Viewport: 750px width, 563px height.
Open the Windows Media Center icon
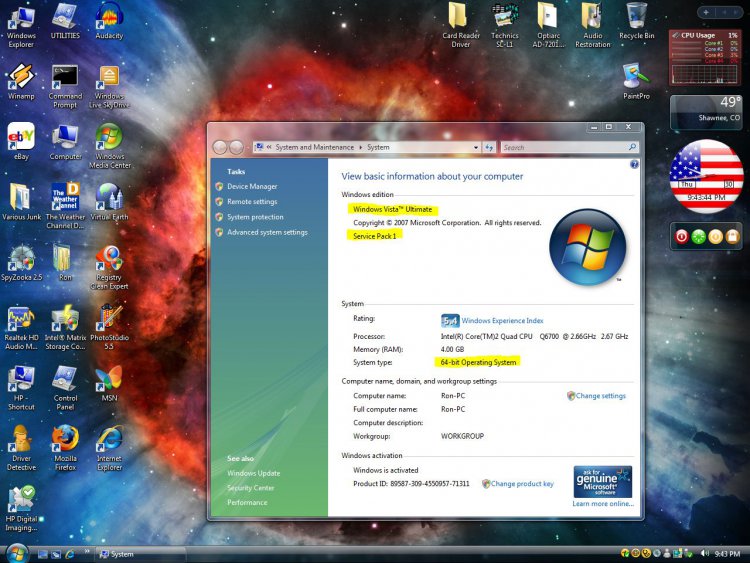coord(109,146)
